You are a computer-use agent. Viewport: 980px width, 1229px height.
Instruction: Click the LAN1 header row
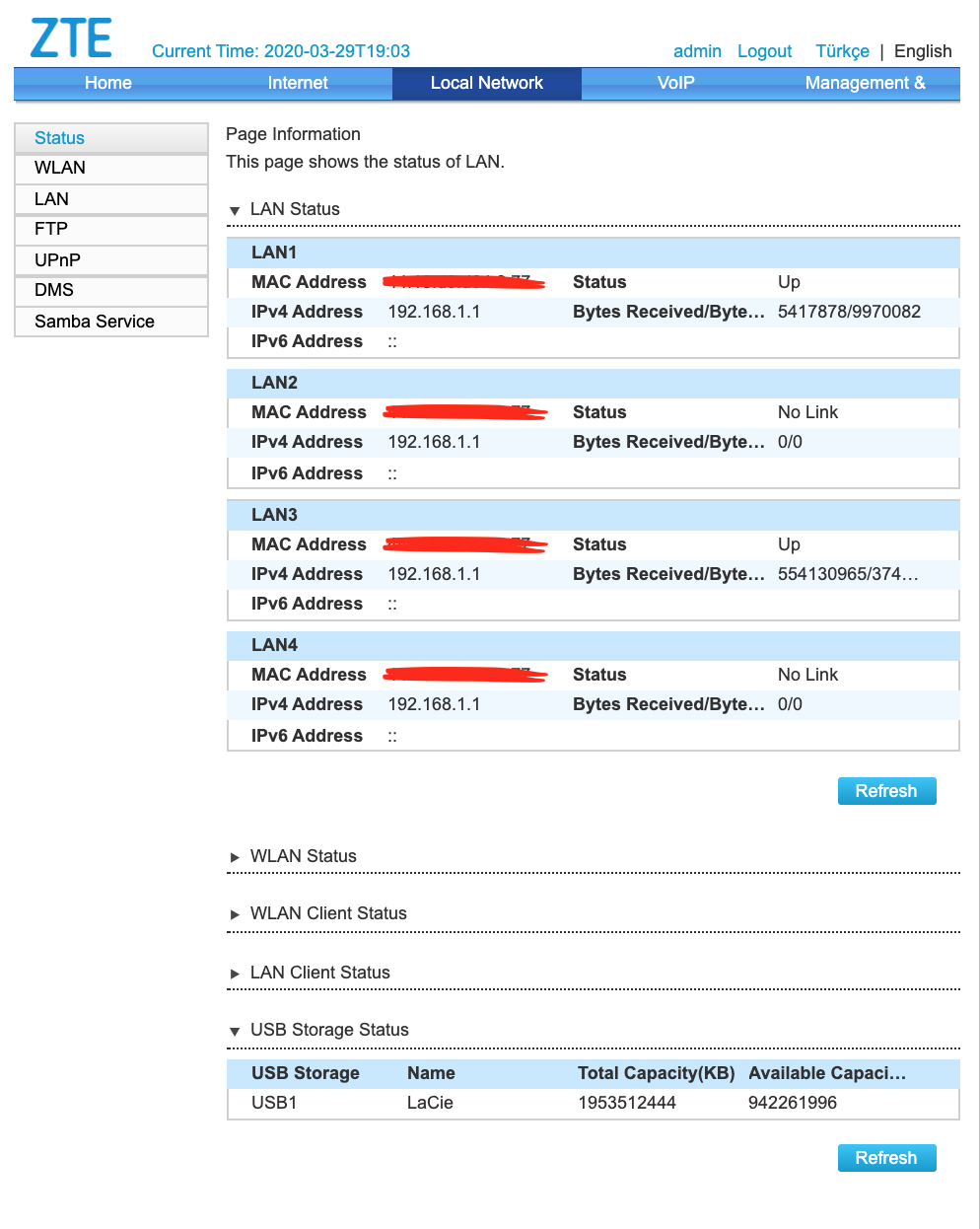click(593, 253)
